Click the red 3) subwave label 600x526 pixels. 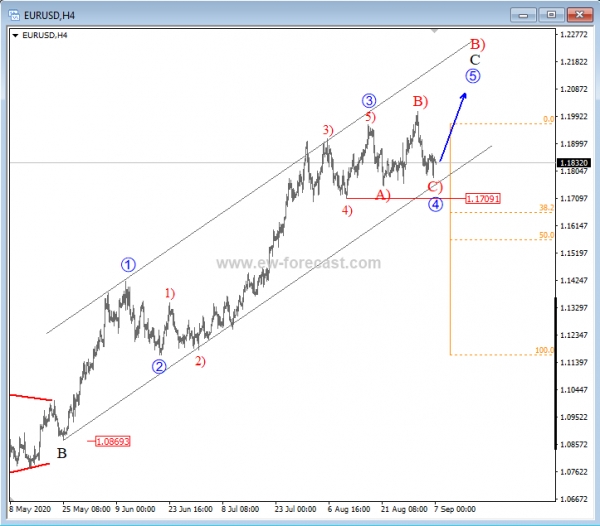tap(328, 130)
